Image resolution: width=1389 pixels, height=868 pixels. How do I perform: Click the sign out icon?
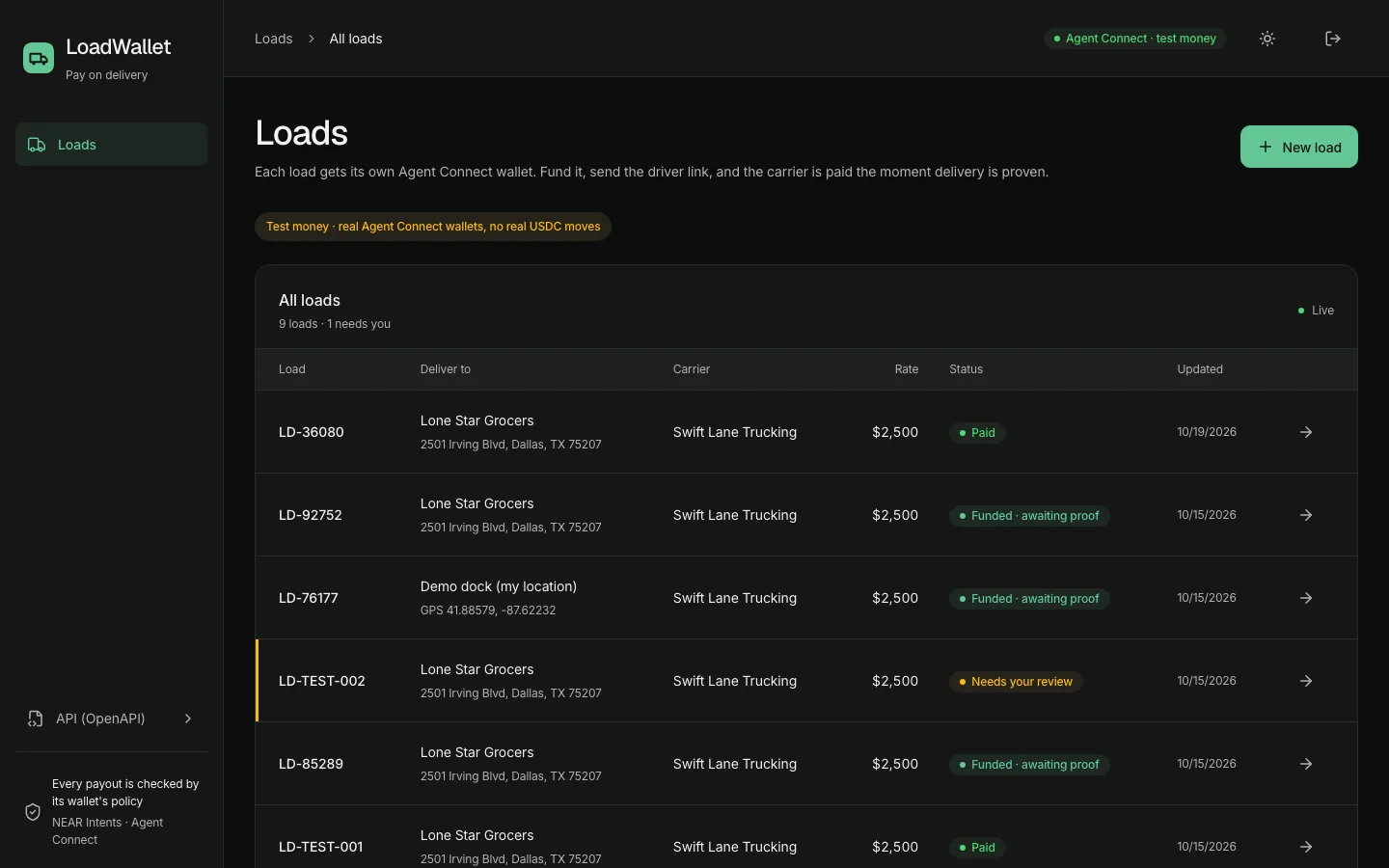[x=1333, y=39]
